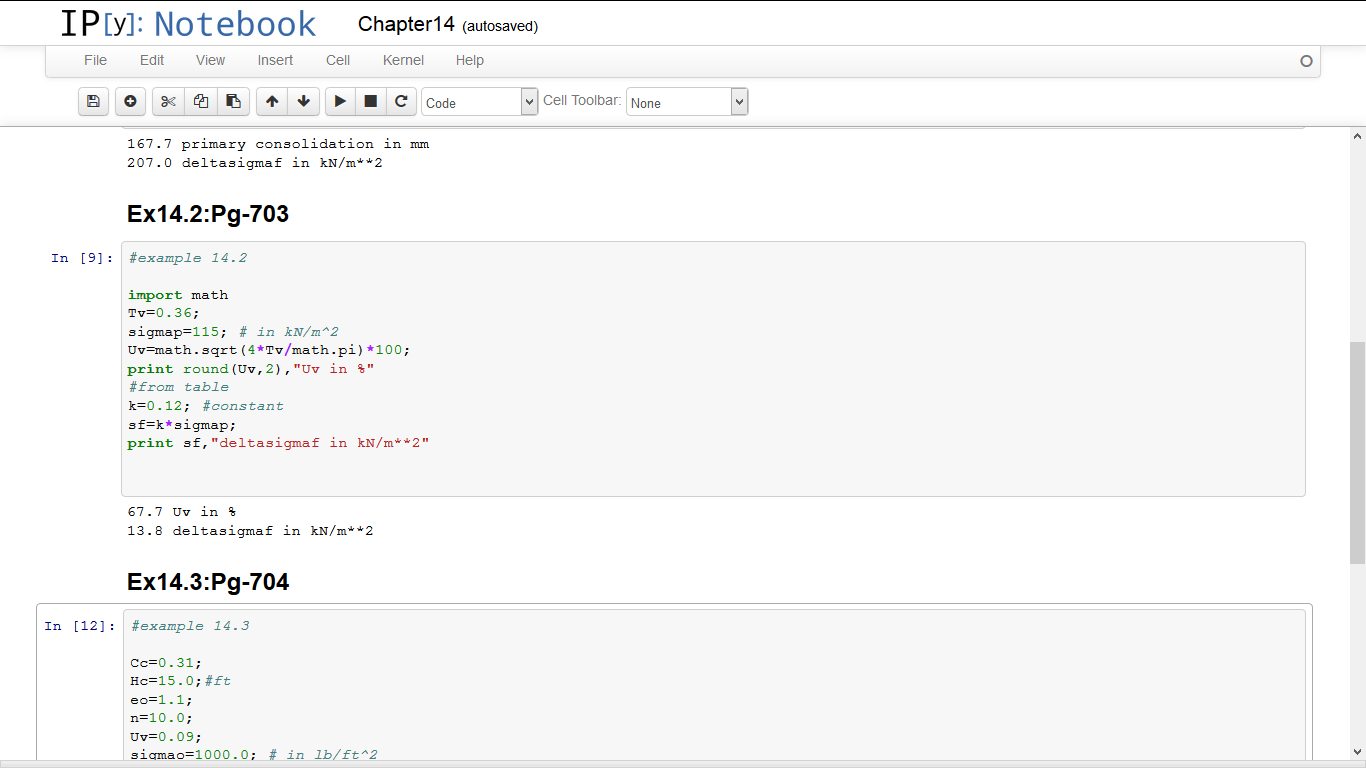
Task: Move the selected cell up
Action: click(272, 101)
